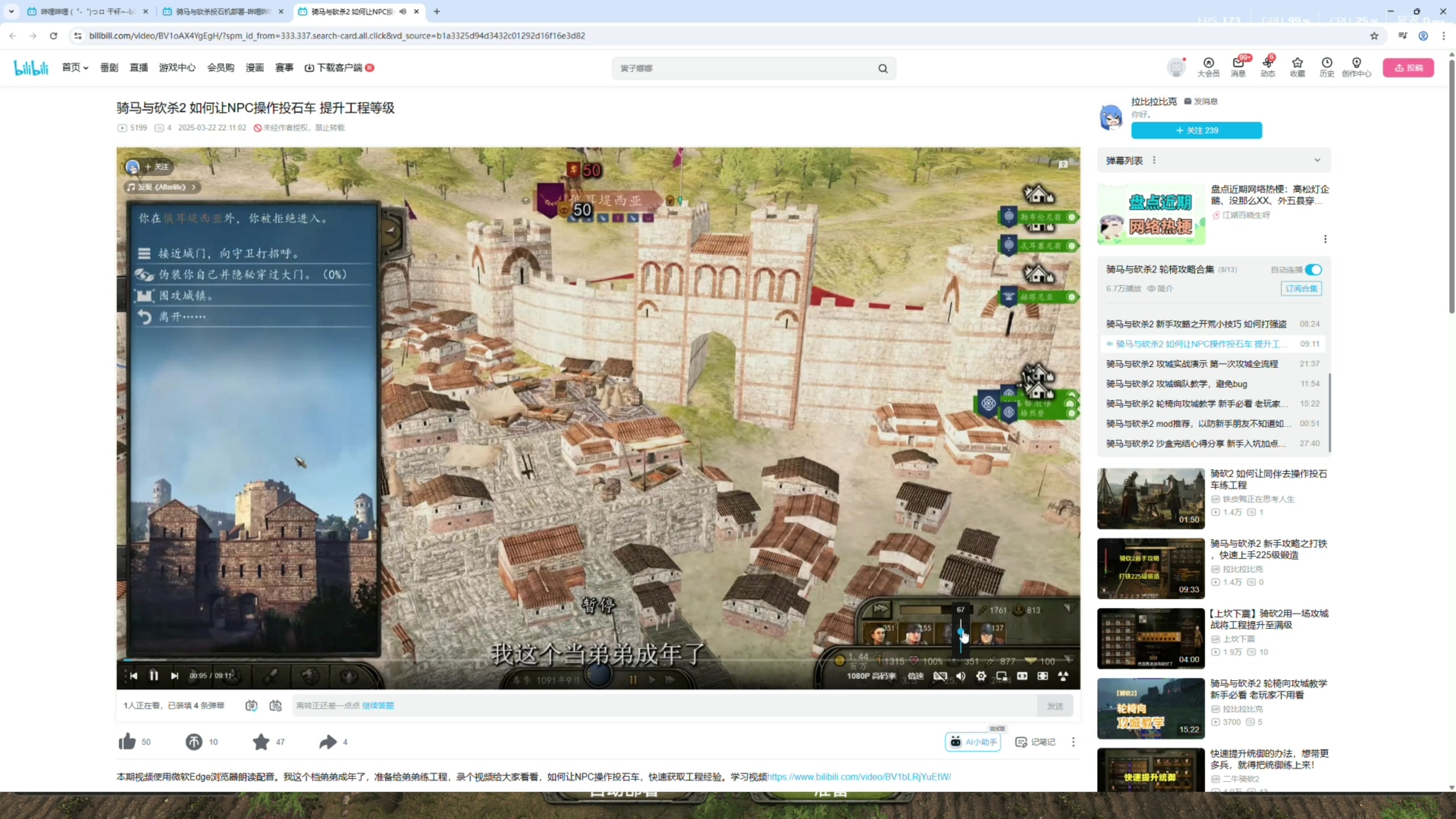Screen dimensions: 1456x819
Task: Switch to the 骑马与砍杀投石机部署 browser tab
Action: coord(223,11)
